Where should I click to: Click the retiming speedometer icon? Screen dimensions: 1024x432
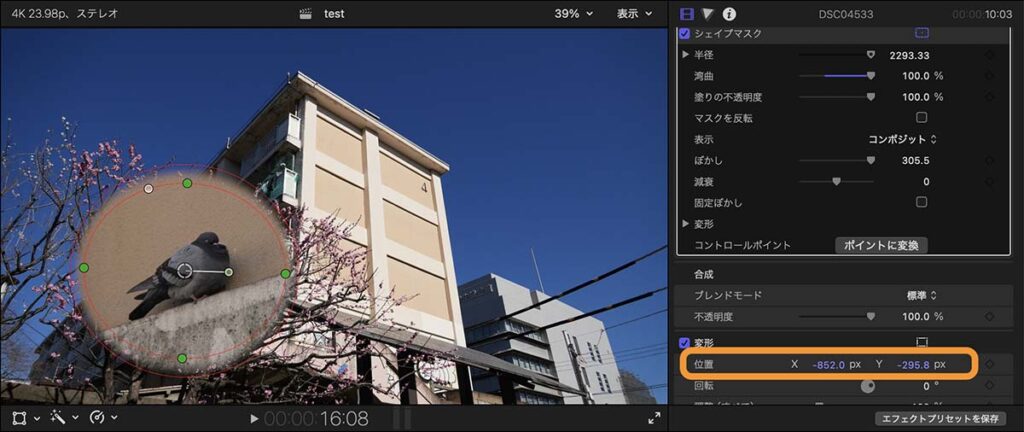pyautogui.click(x=97, y=418)
